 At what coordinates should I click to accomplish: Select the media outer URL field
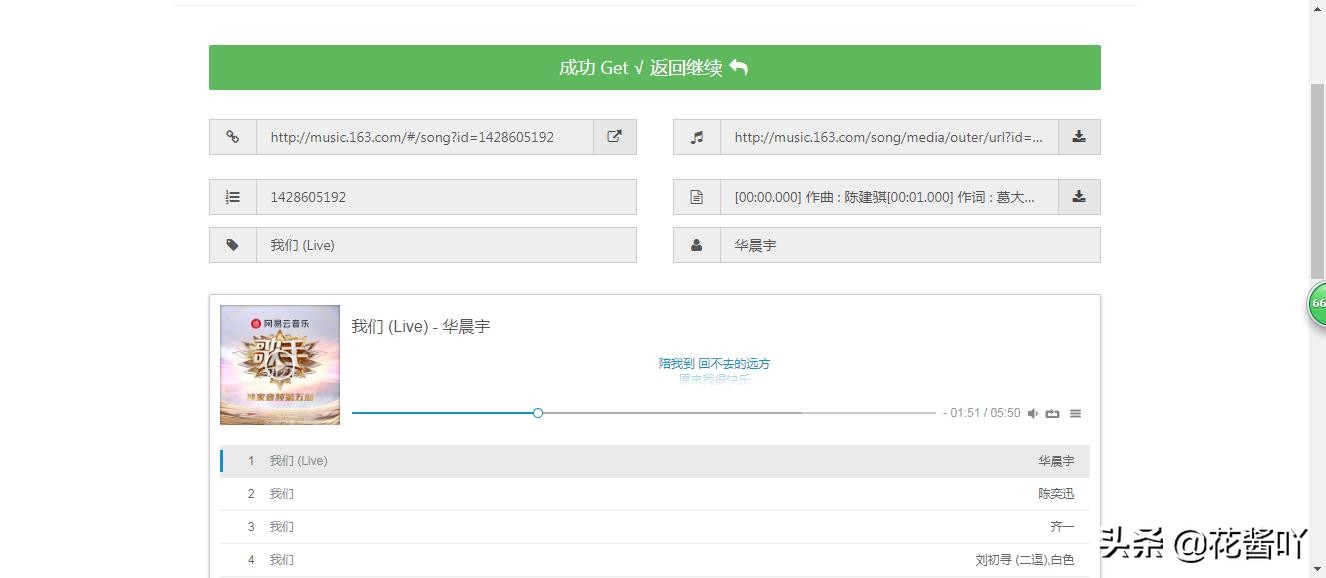pyautogui.click(x=889, y=137)
